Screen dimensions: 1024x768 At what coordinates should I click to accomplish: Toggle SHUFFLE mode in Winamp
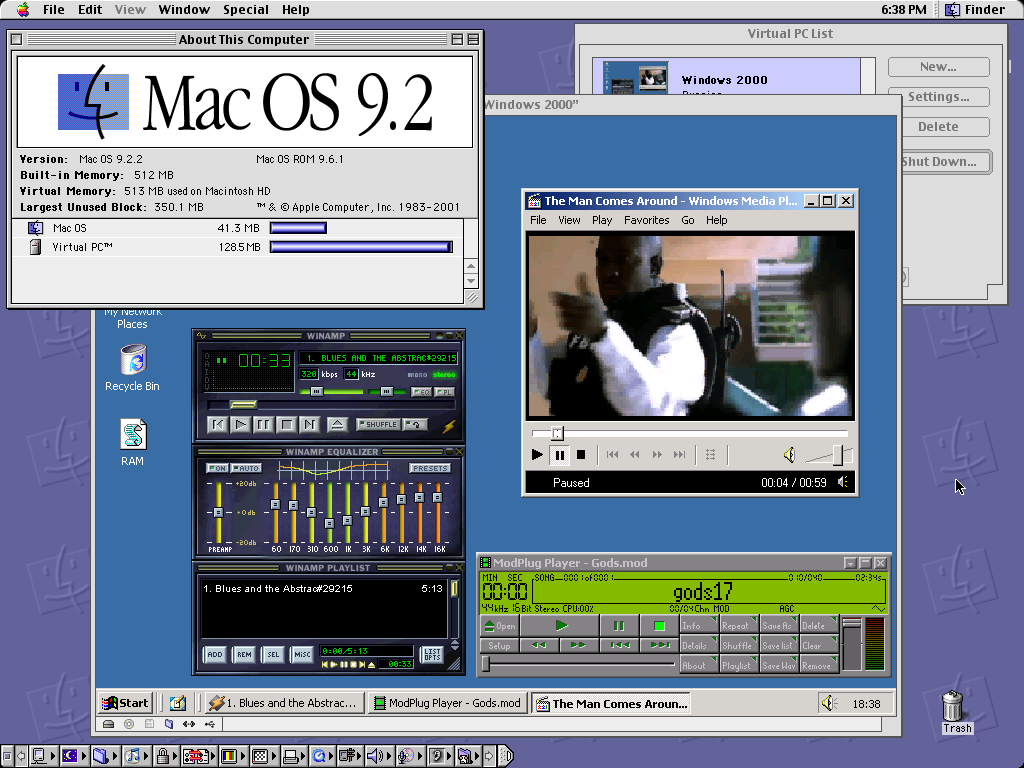click(x=379, y=425)
